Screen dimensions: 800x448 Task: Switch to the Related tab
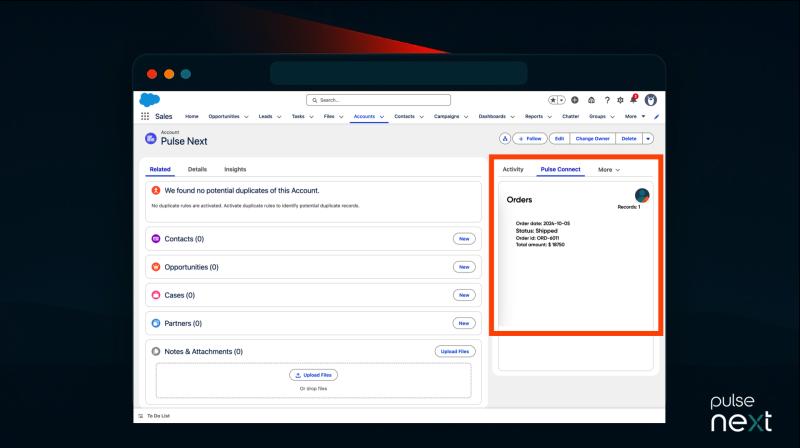click(x=160, y=169)
